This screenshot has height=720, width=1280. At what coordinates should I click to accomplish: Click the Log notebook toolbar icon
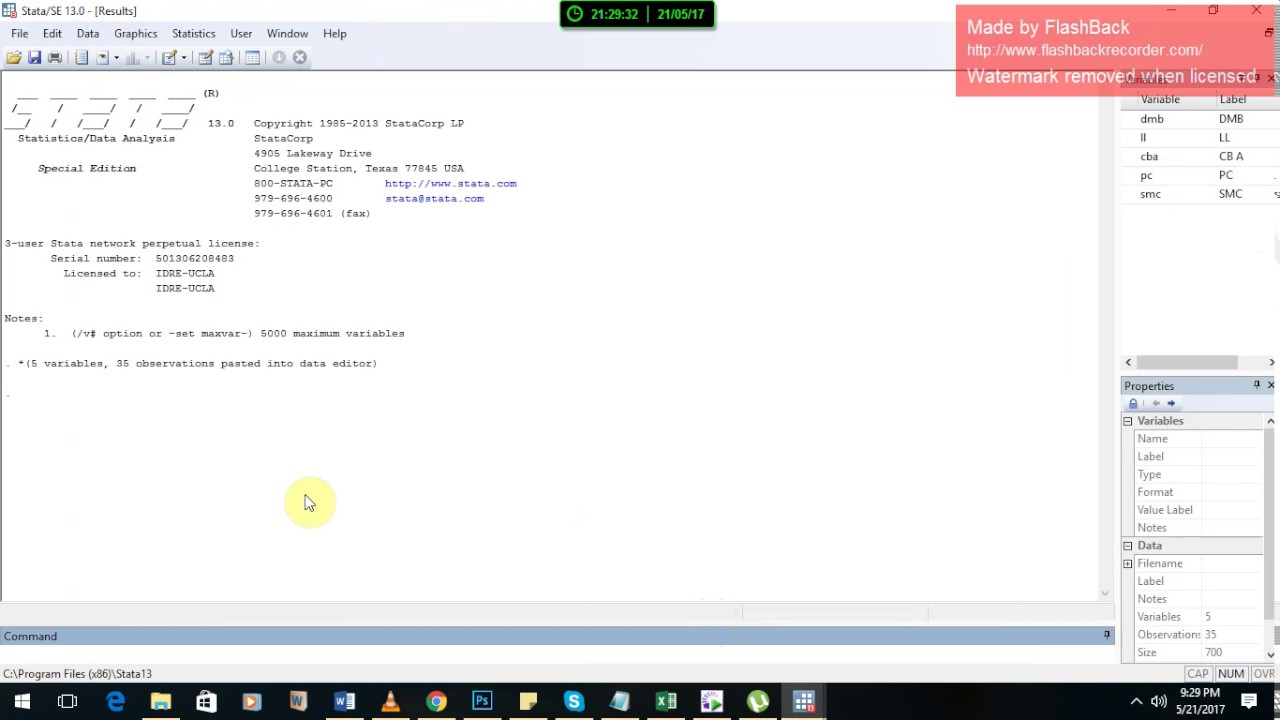click(82, 57)
